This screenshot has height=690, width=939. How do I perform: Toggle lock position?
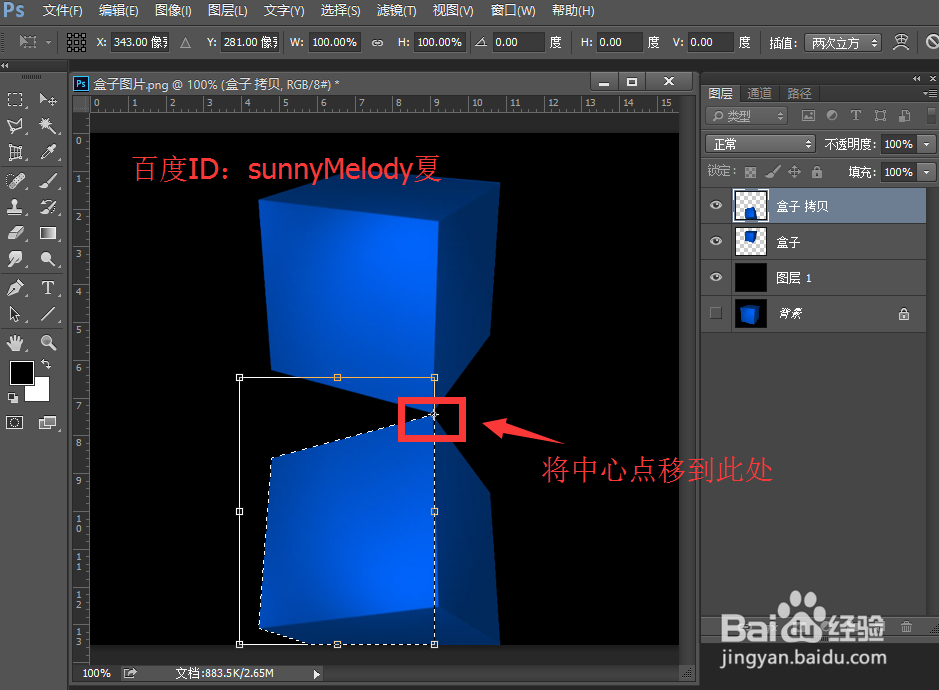point(794,172)
